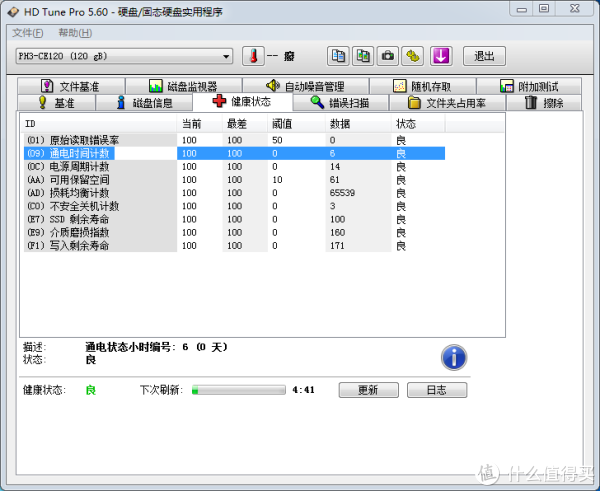Select the (E9) 介质磨损指数 row

234,232
